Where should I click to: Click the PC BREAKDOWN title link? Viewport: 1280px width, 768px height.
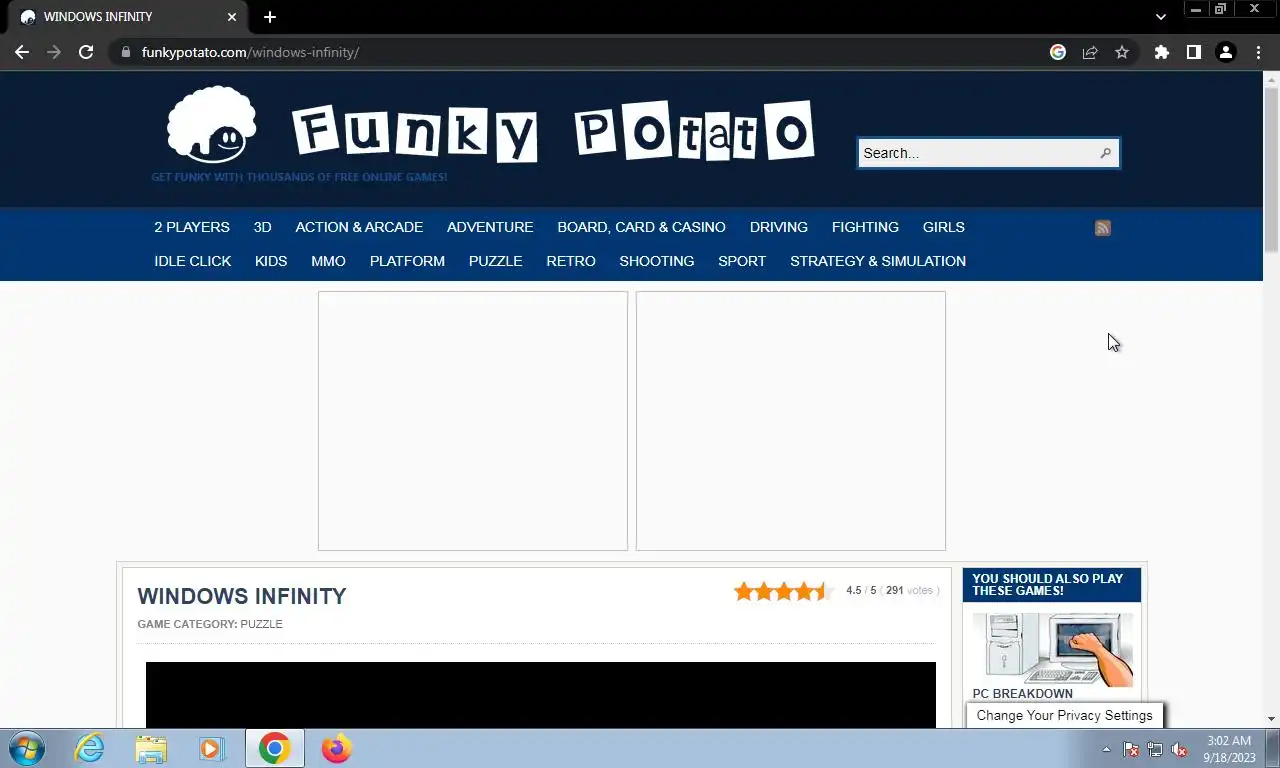pos(1022,694)
